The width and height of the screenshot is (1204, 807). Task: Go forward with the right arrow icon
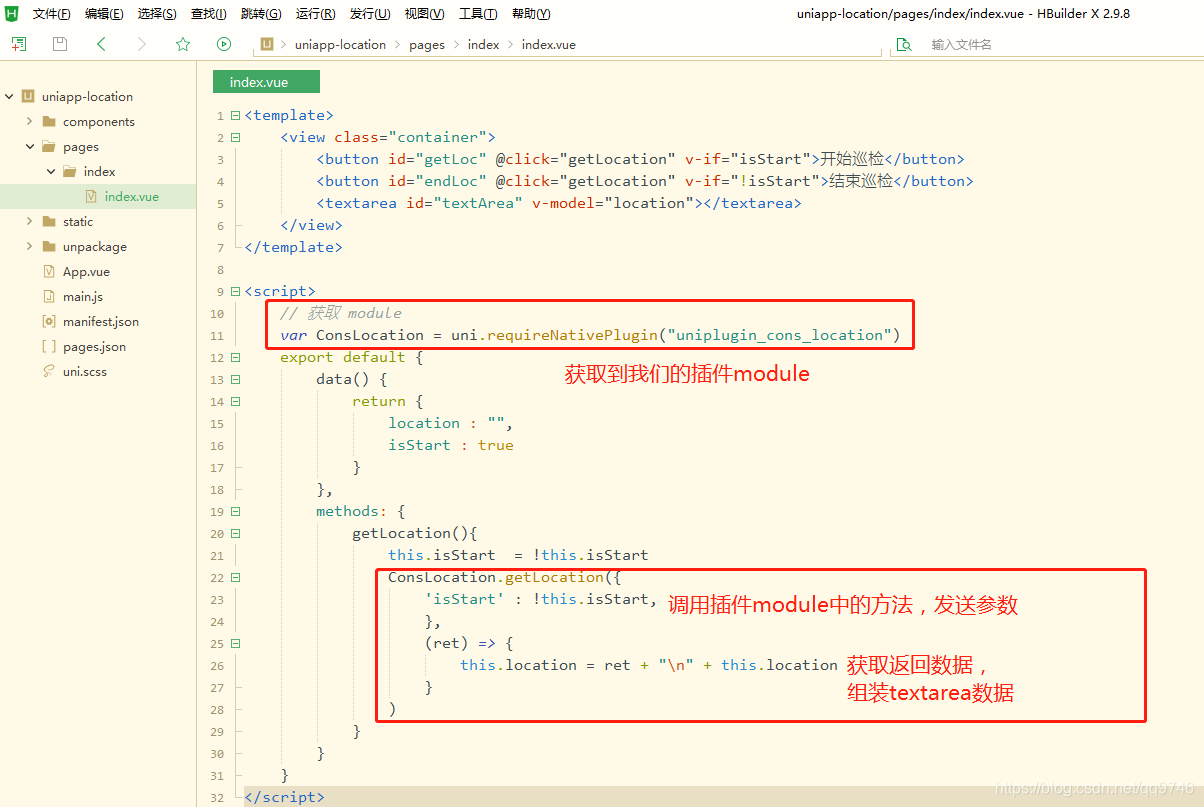141,44
